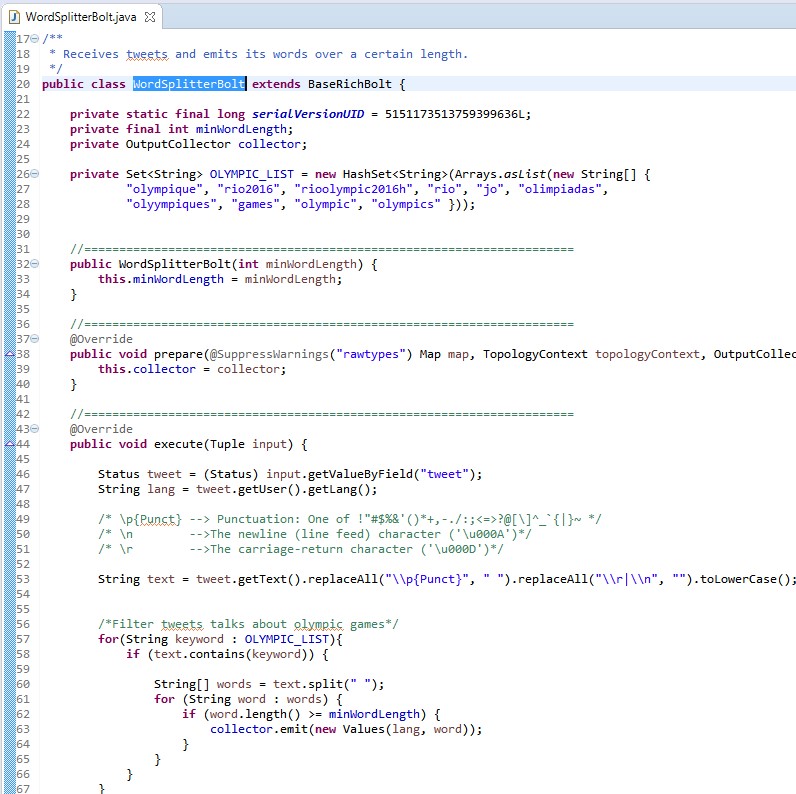Image resolution: width=796 pixels, height=794 pixels.
Task: Click BaseRichBolt in the class declaration
Action: (x=350, y=84)
